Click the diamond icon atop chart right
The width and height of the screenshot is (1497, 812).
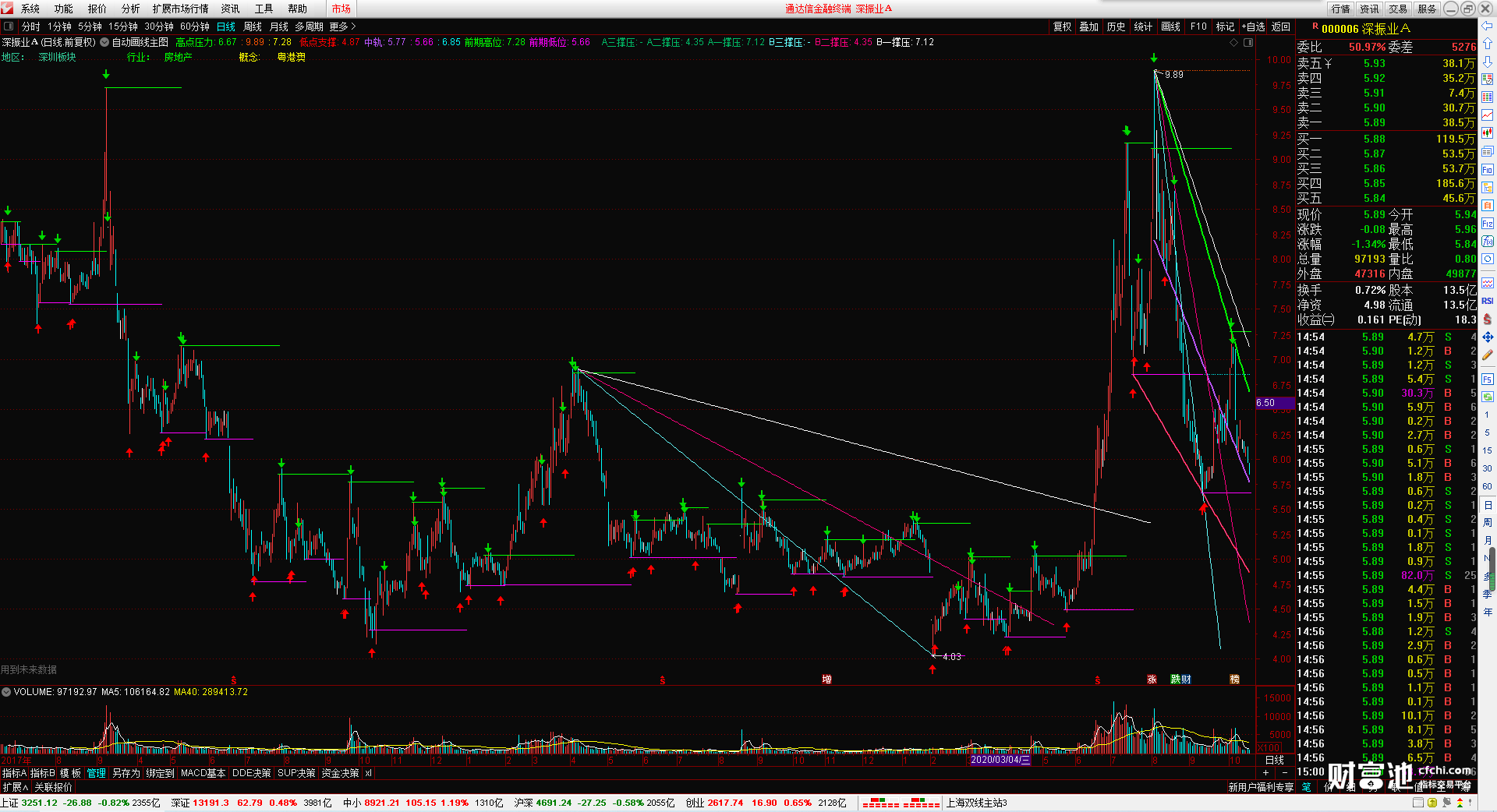point(1233,42)
